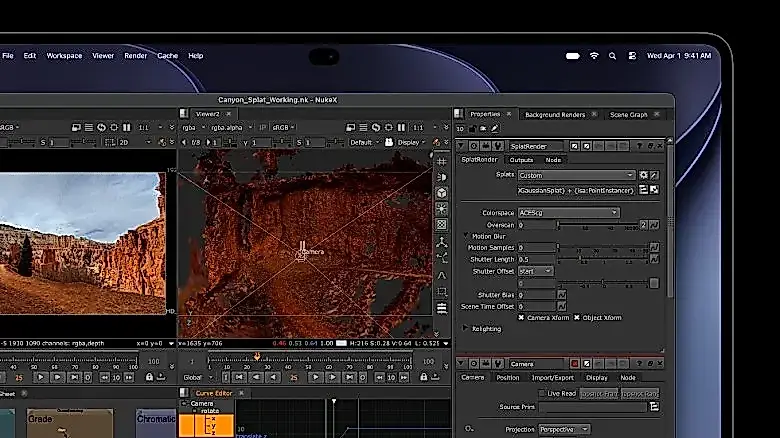Click the gear settings icon beside Splats dropdown
The width and height of the screenshot is (780, 438).
point(644,175)
